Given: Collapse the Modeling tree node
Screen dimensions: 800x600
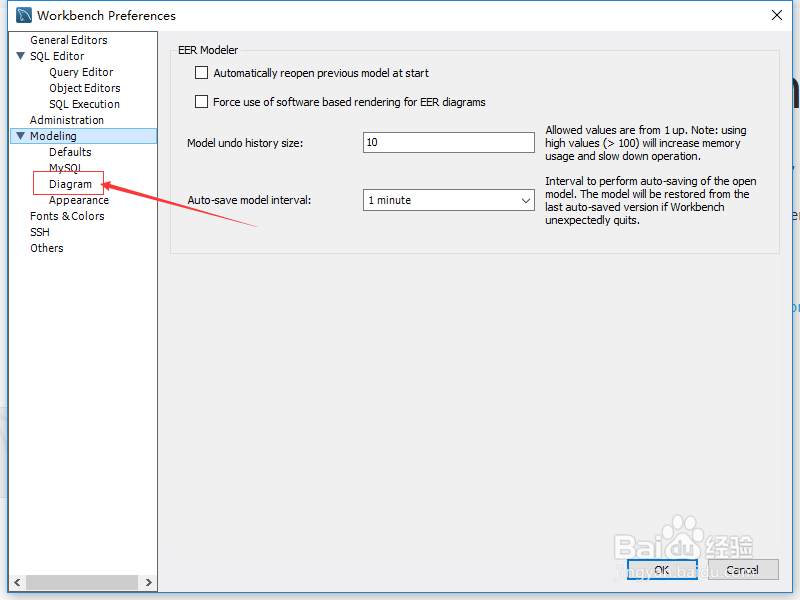Looking at the screenshot, I should tap(20, 136).
